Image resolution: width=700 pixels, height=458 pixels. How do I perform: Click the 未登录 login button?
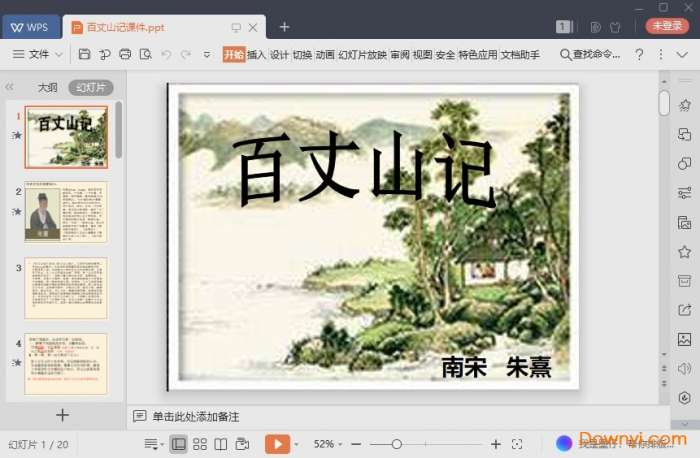(x=667, y=26)
